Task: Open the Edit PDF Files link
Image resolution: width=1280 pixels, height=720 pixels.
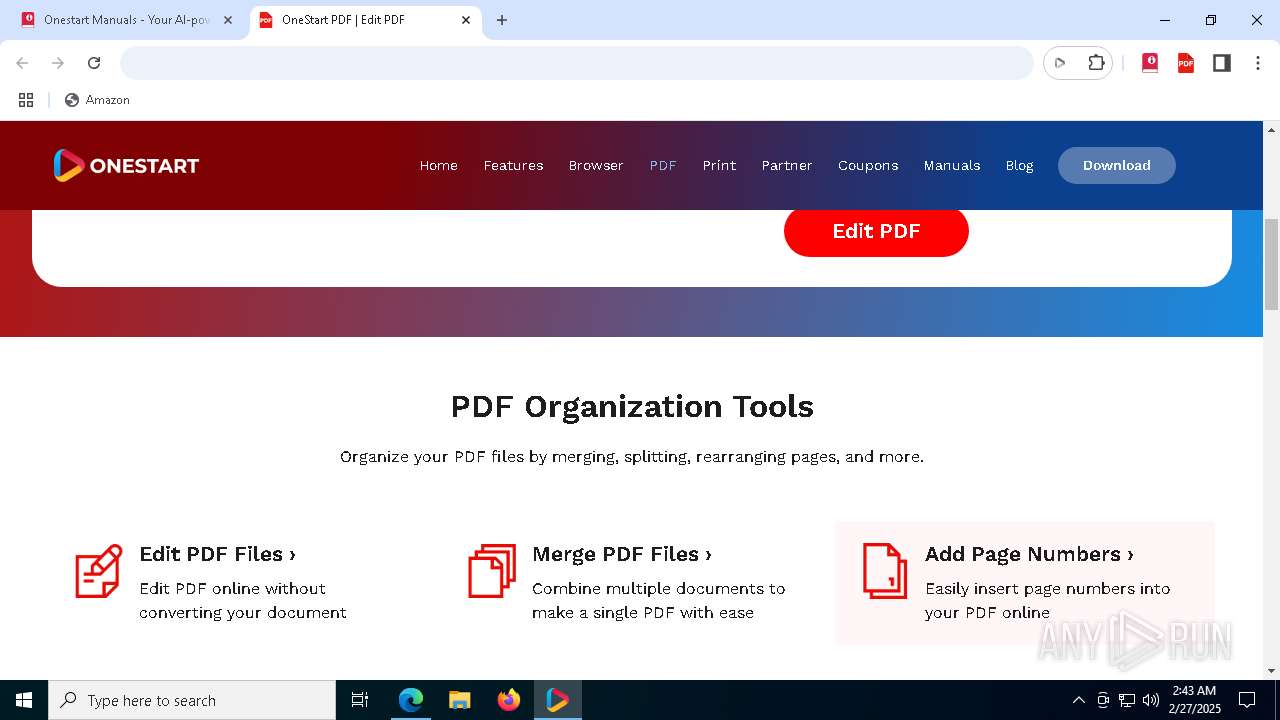Action: pyautogui.click(x=217, y=554)
